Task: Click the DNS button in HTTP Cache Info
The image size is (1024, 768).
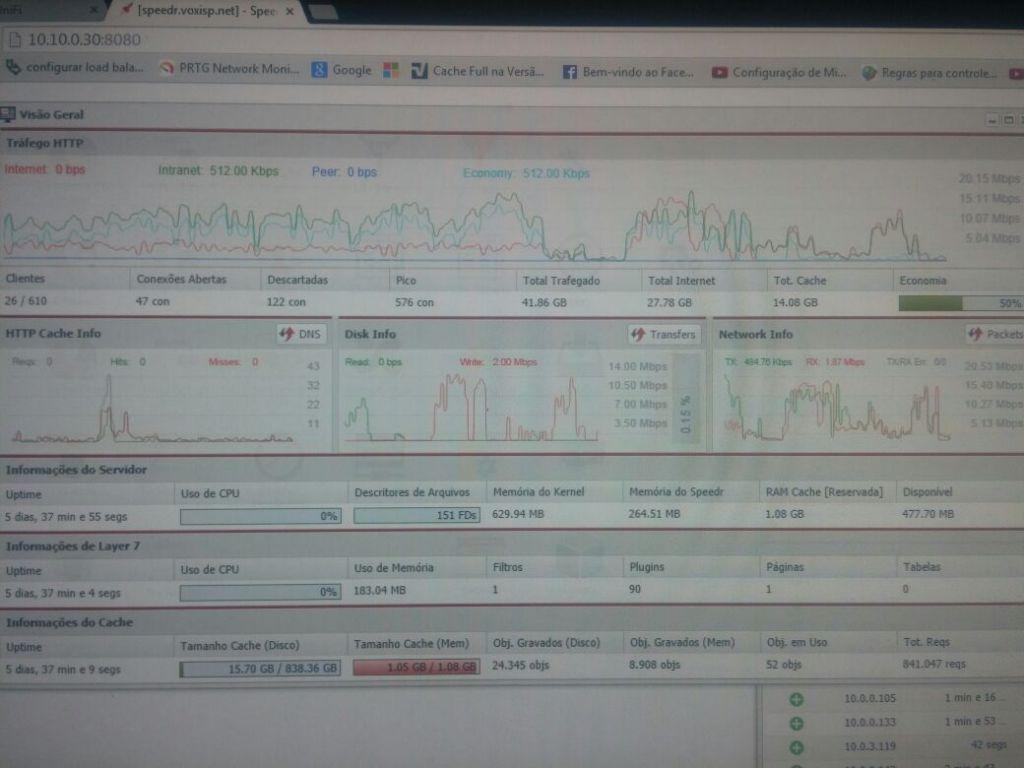Action: pyautogui.click(x=302, y=334)
